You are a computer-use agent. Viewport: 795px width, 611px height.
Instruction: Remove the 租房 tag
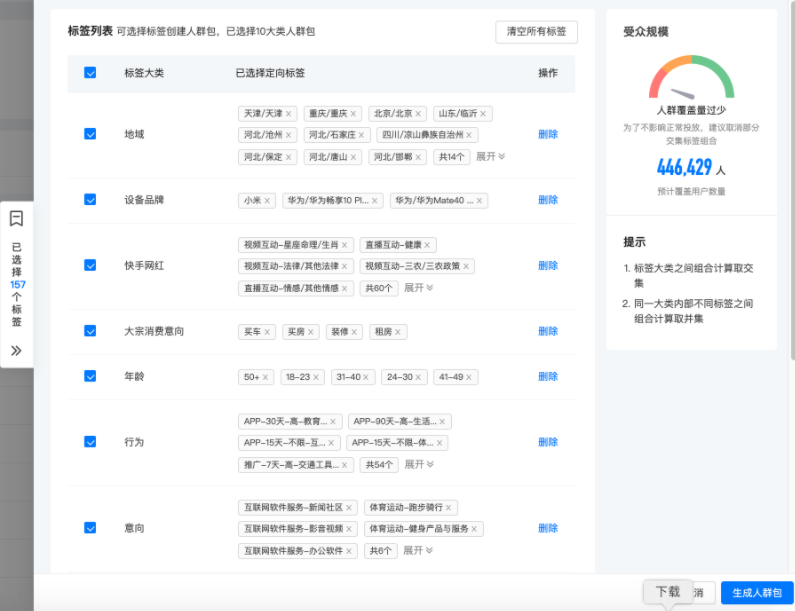coord(398,332)
